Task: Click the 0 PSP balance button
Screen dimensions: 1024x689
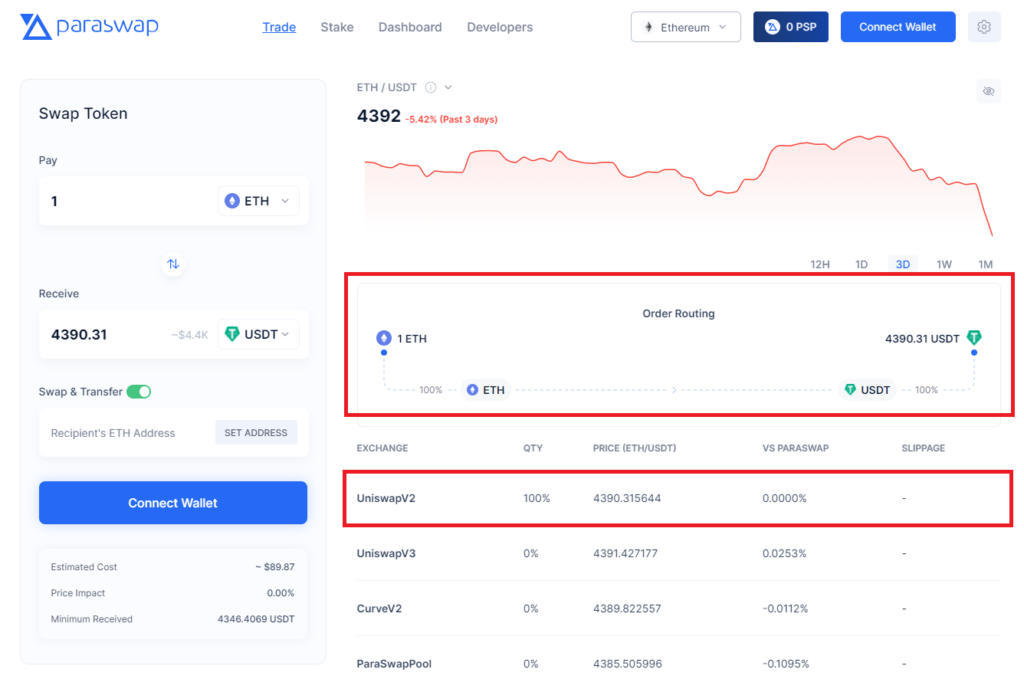Action: point(791,27)
